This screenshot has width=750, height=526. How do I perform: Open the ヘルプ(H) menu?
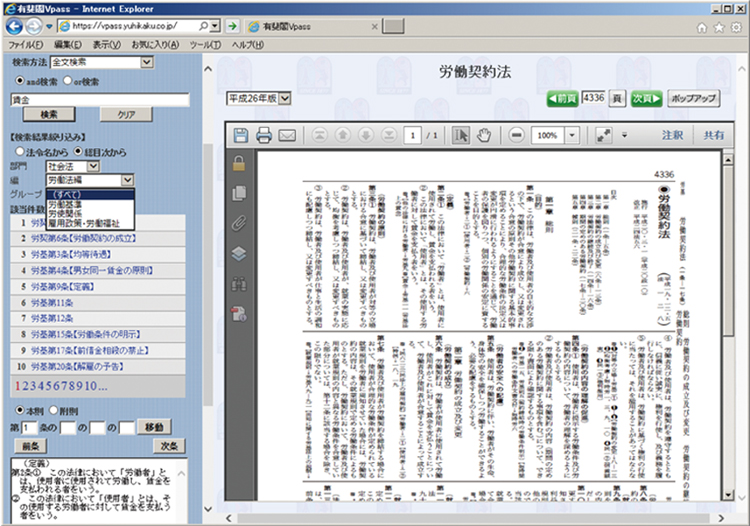pyautogui.click(x=247, y=45)
